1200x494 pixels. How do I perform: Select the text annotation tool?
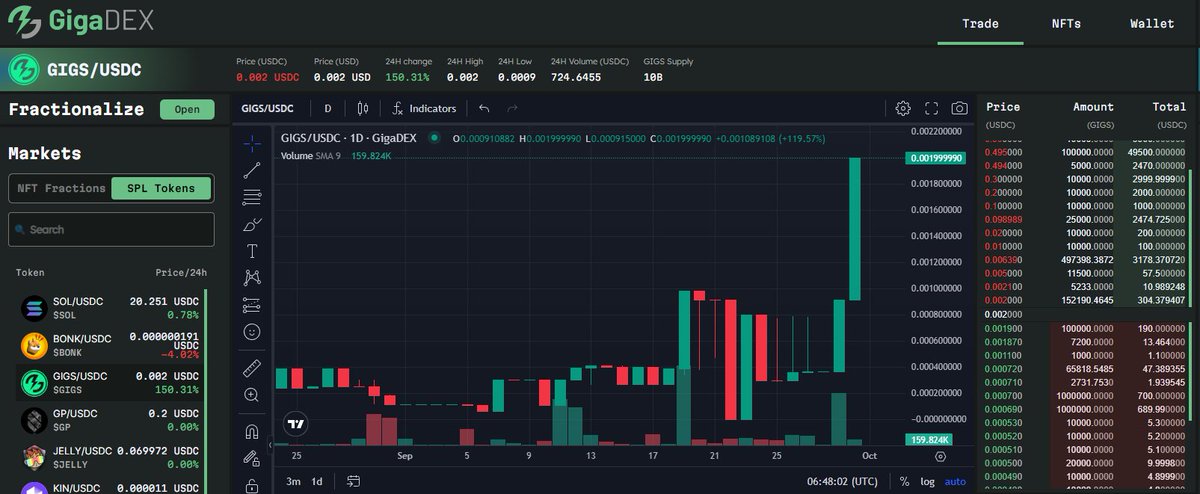[x=252, y=251]
